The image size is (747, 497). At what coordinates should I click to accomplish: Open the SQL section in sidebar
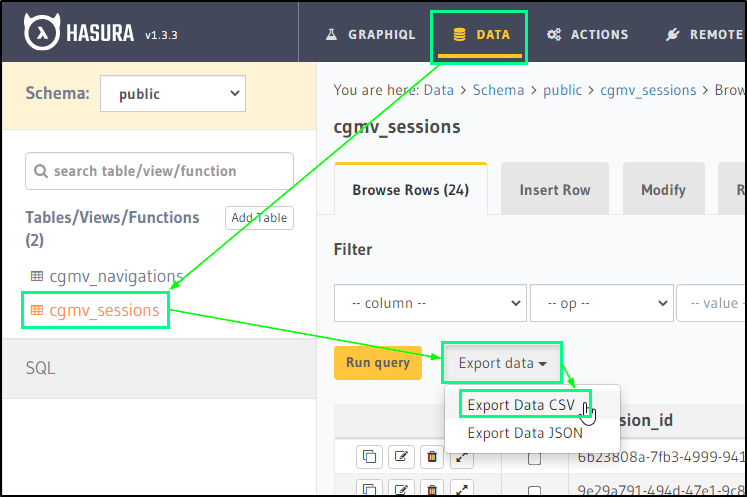159,368
